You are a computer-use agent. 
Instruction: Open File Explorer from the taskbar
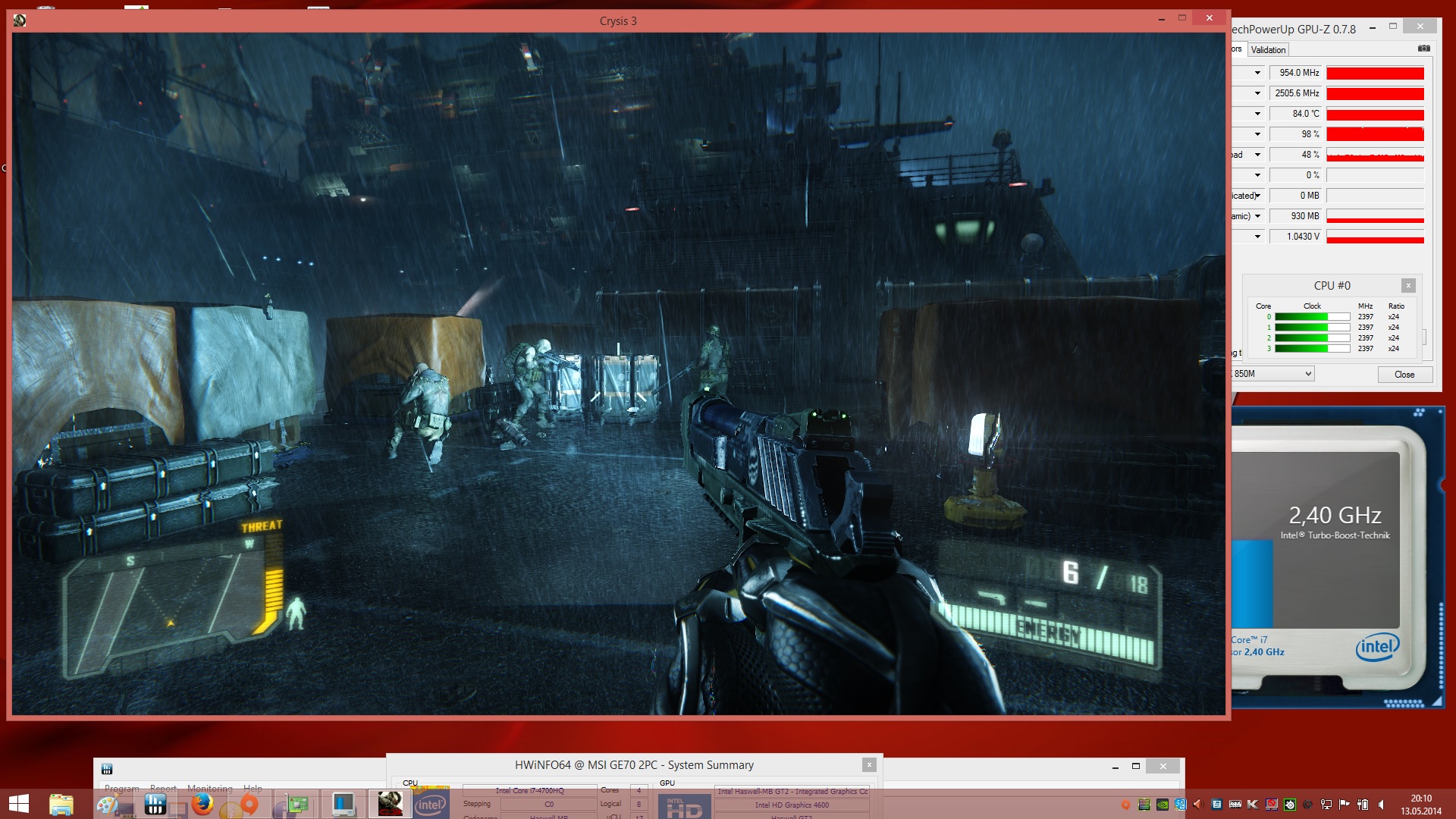61,804
